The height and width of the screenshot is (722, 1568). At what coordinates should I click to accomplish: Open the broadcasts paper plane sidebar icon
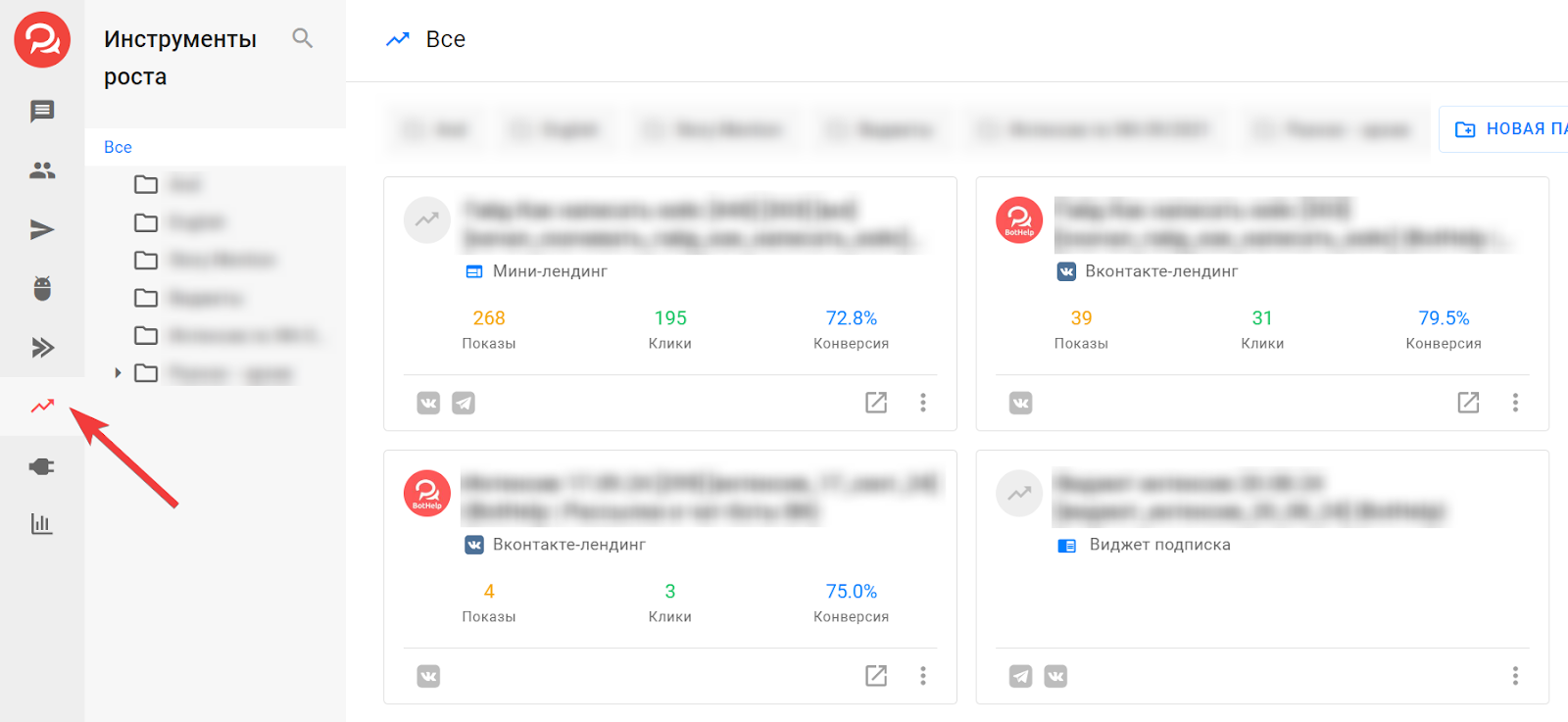tap(41, 230)
